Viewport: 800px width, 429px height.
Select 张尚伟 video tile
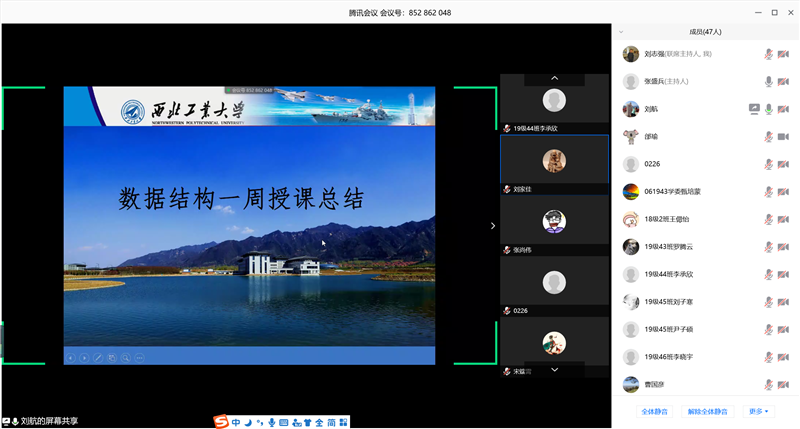555,225
